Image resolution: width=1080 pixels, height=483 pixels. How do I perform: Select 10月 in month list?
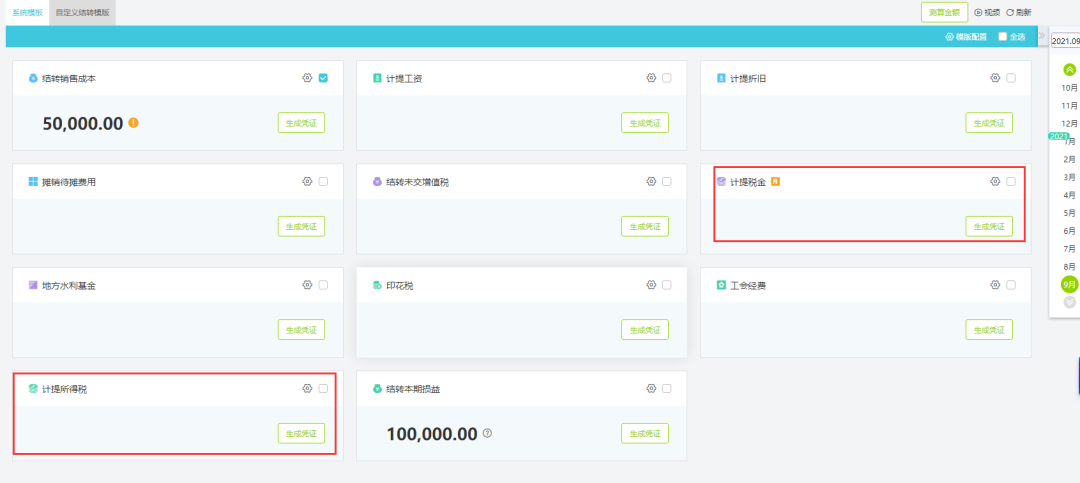point(1069,88)
